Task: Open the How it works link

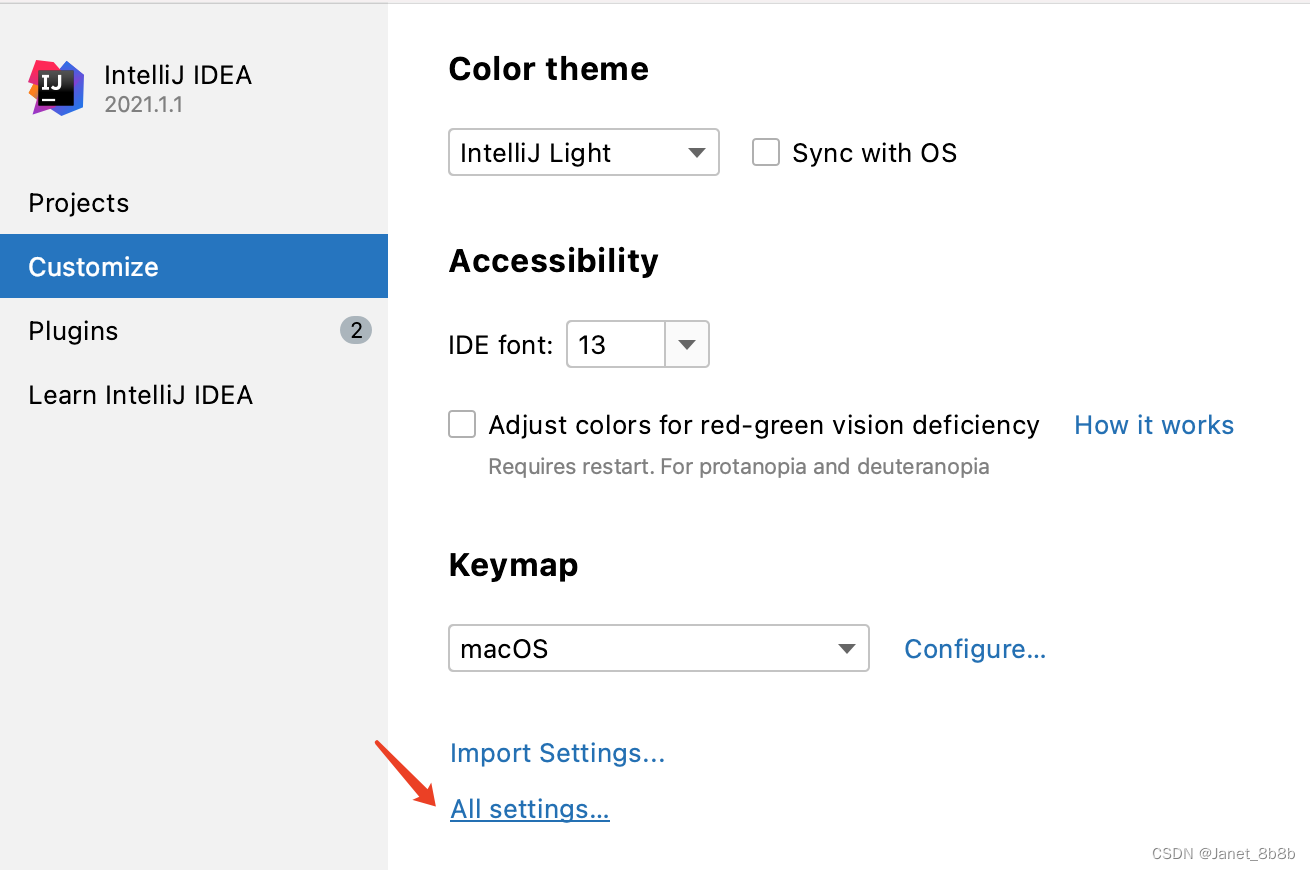Action: point(1154,425)
